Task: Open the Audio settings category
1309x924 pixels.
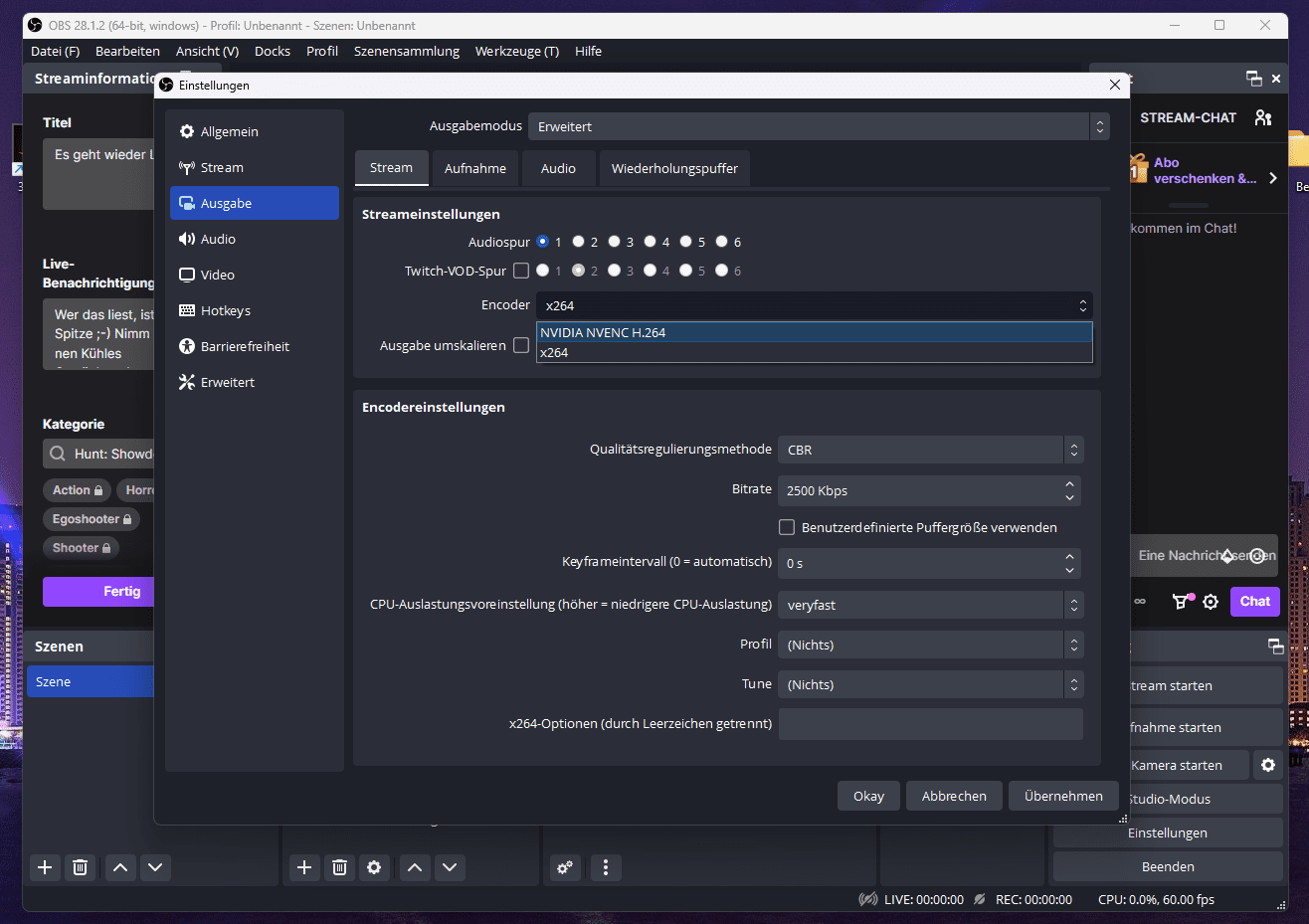Action: (x=255, y=239)
